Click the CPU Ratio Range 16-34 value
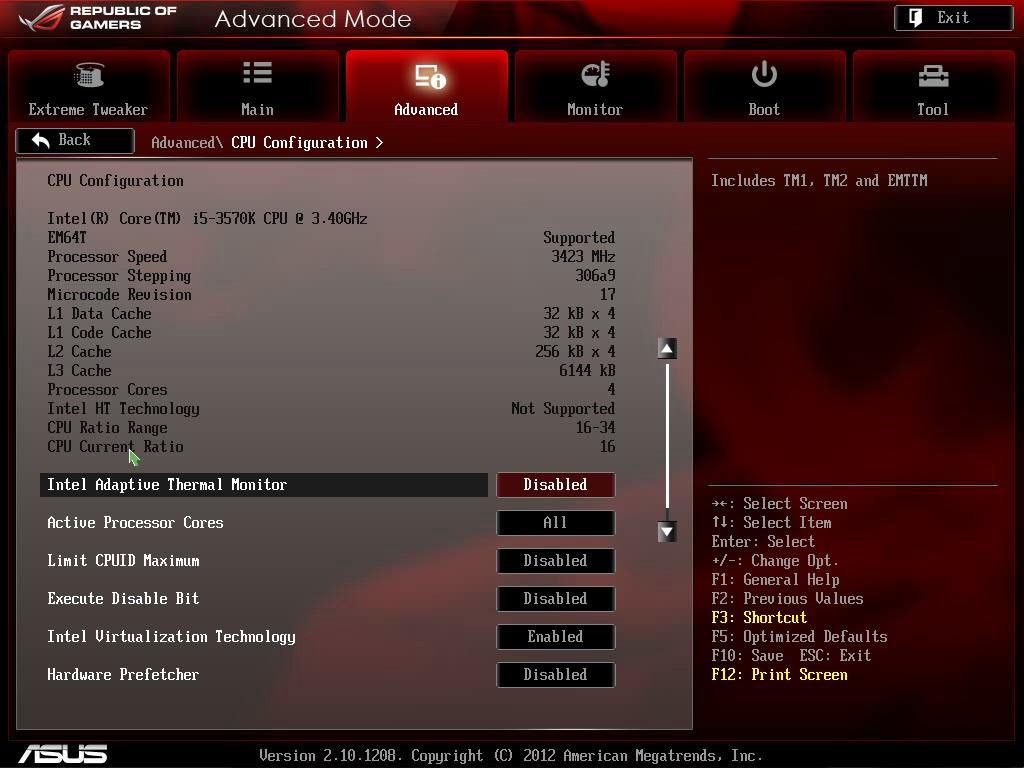 (596, 427)
